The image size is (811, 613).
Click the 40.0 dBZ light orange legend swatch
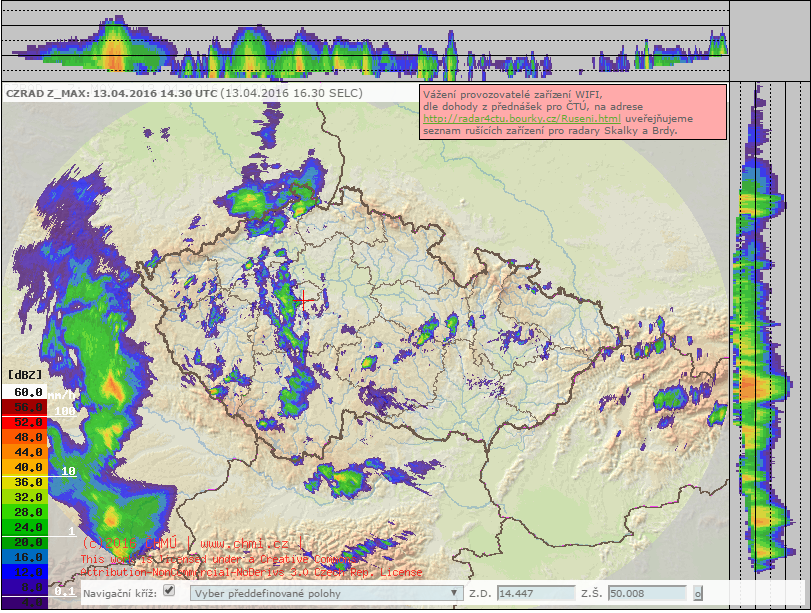(x=24, y=467)
